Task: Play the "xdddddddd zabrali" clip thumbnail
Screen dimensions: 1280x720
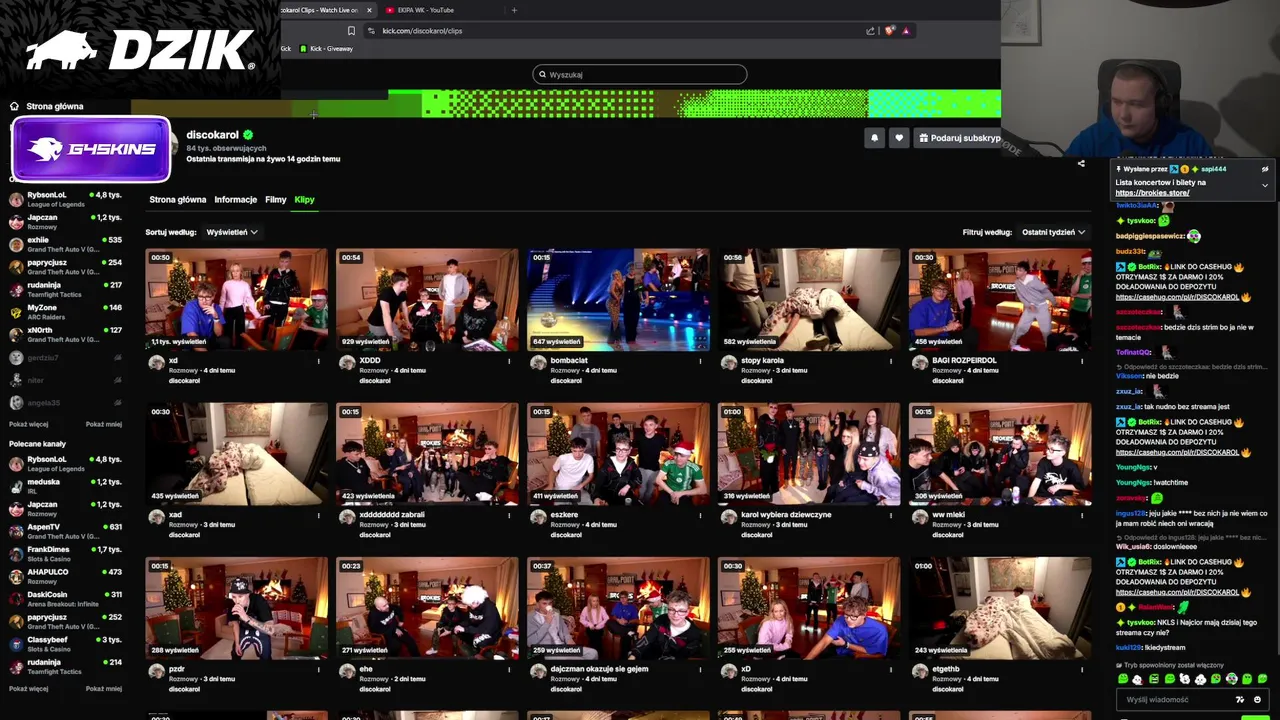Action: [x=427, y=453]
